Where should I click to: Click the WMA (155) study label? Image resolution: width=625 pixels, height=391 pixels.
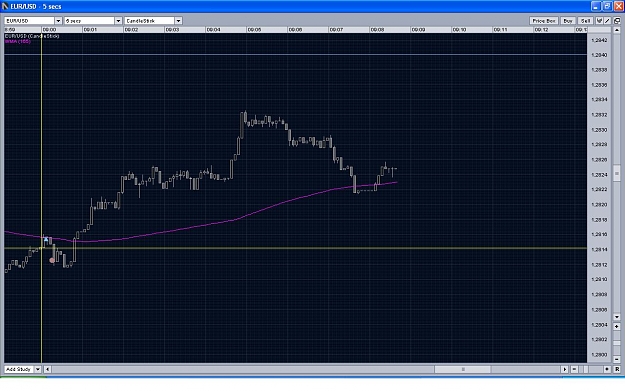point(18,41)
